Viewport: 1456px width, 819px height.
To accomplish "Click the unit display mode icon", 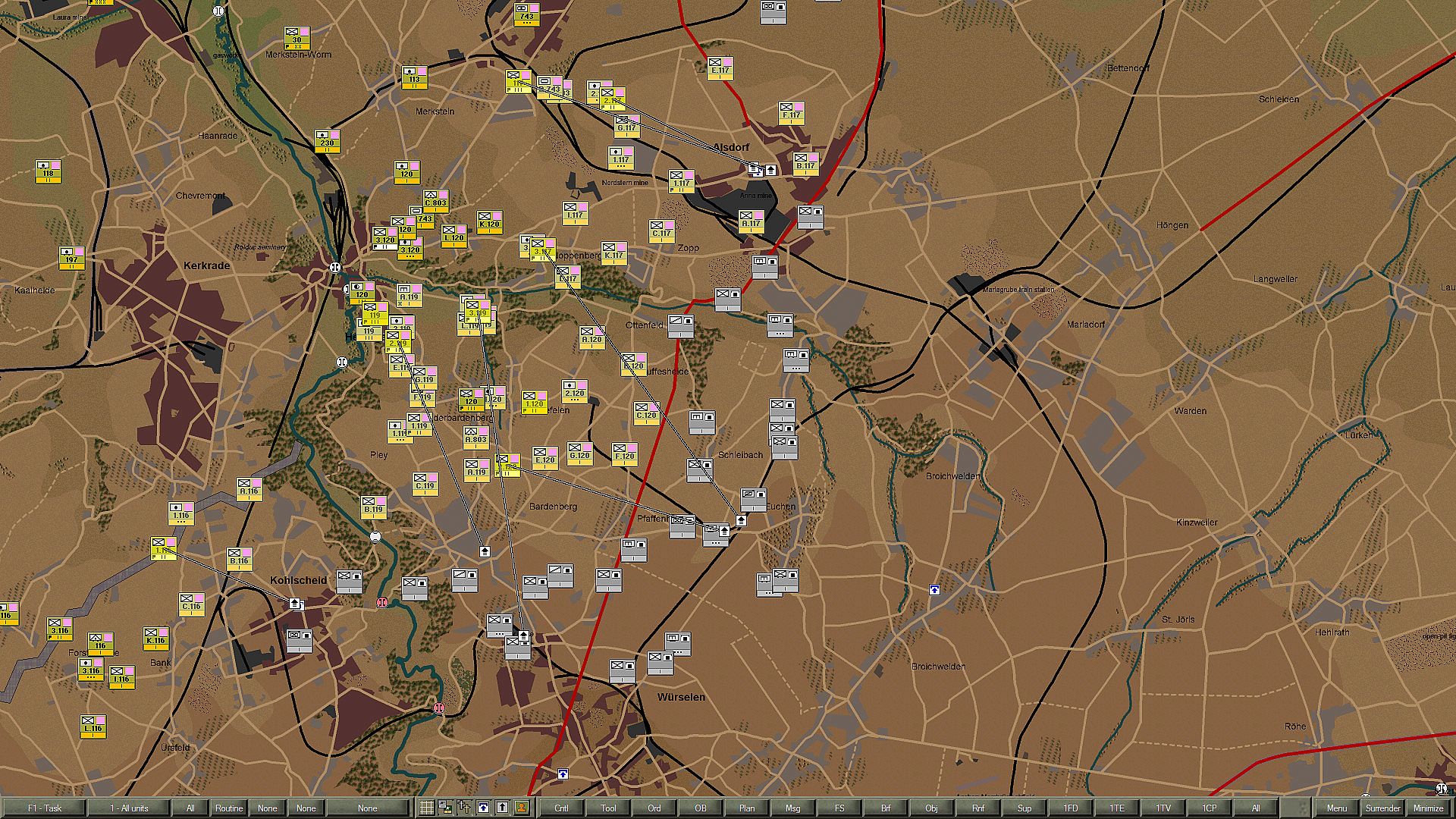I will [x=446, y=808].
